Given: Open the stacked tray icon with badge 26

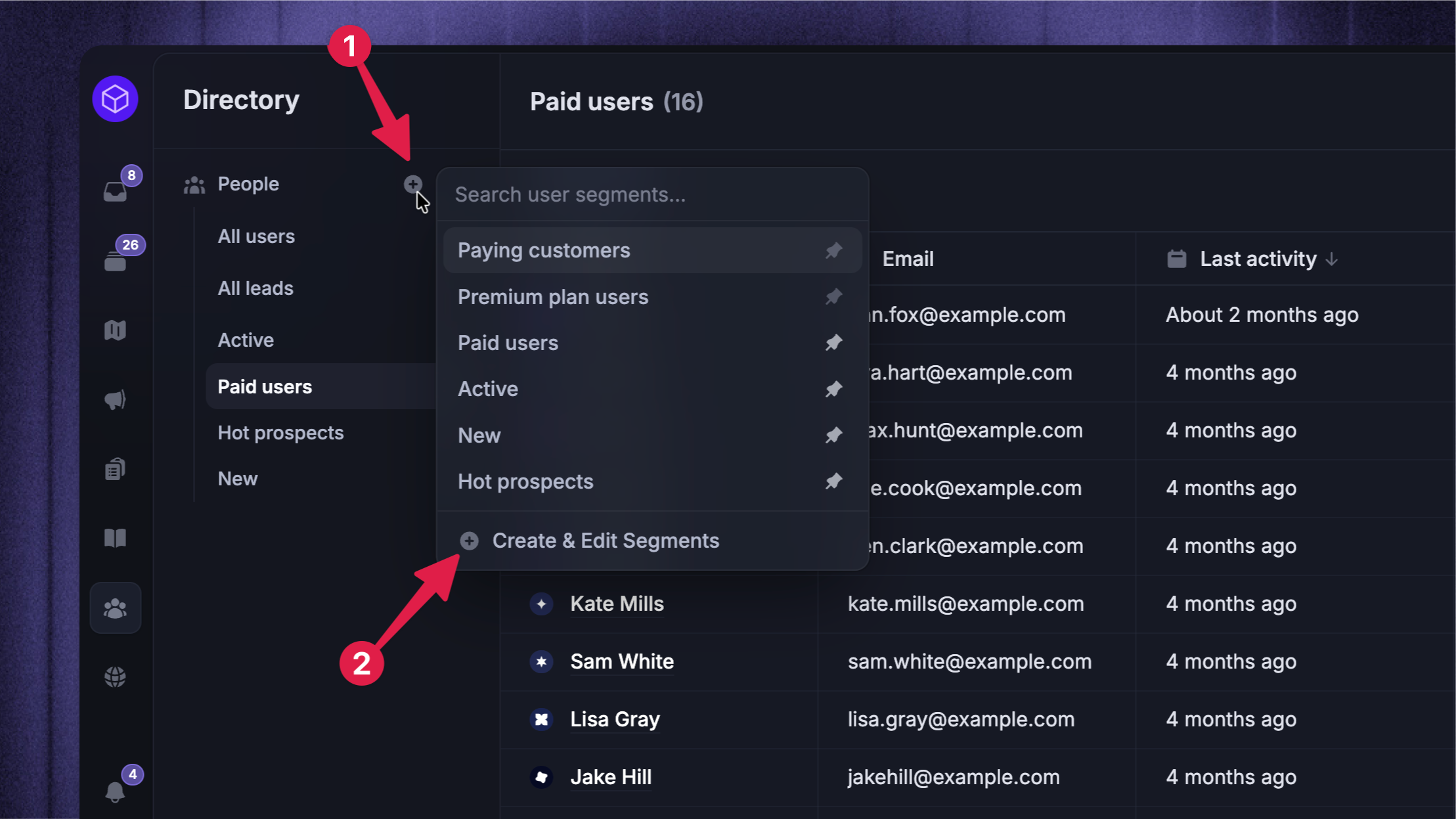Looking at the screenshot, I should coord(116,261).
